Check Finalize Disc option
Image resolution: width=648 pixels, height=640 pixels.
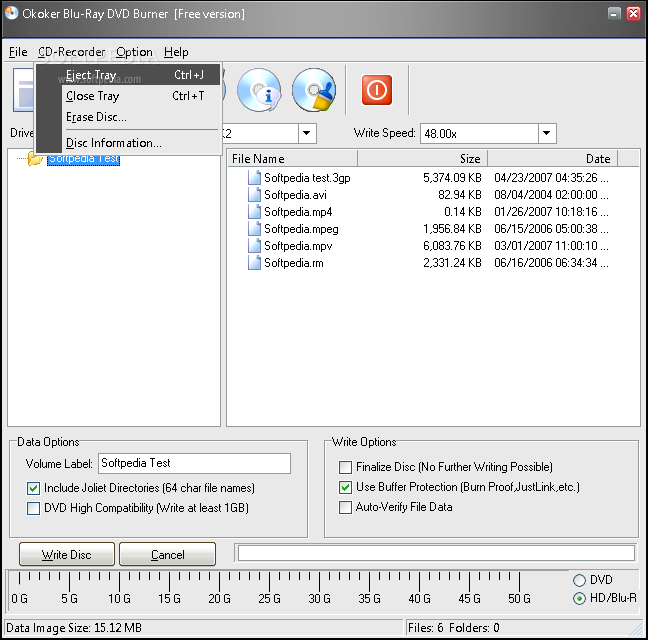[x=345, y=467]
